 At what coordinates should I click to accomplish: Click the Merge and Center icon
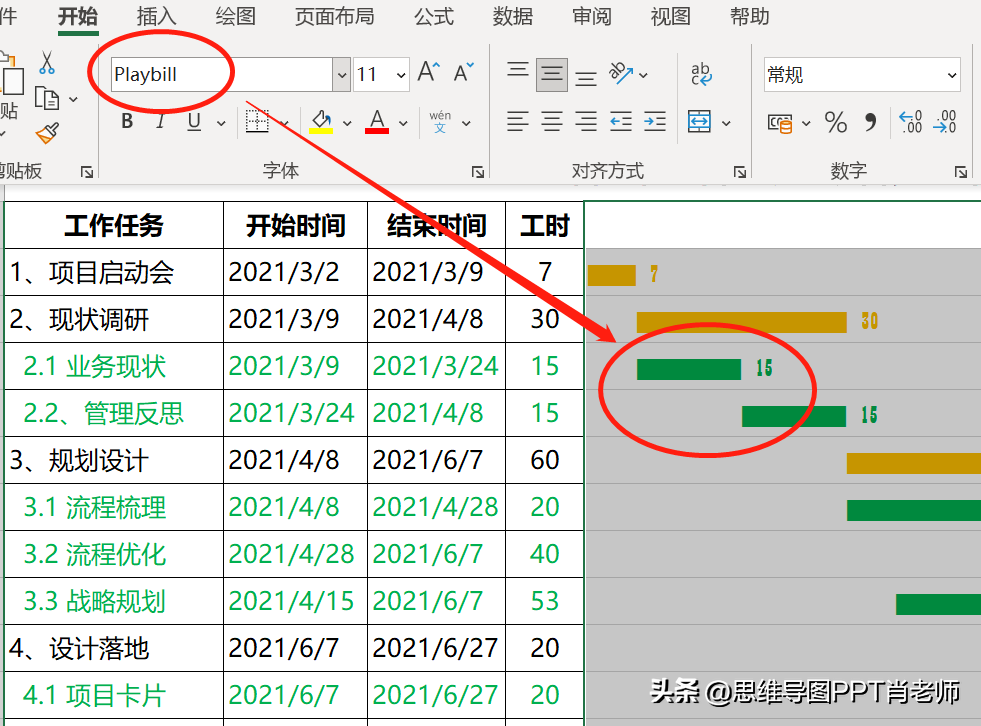699,121
